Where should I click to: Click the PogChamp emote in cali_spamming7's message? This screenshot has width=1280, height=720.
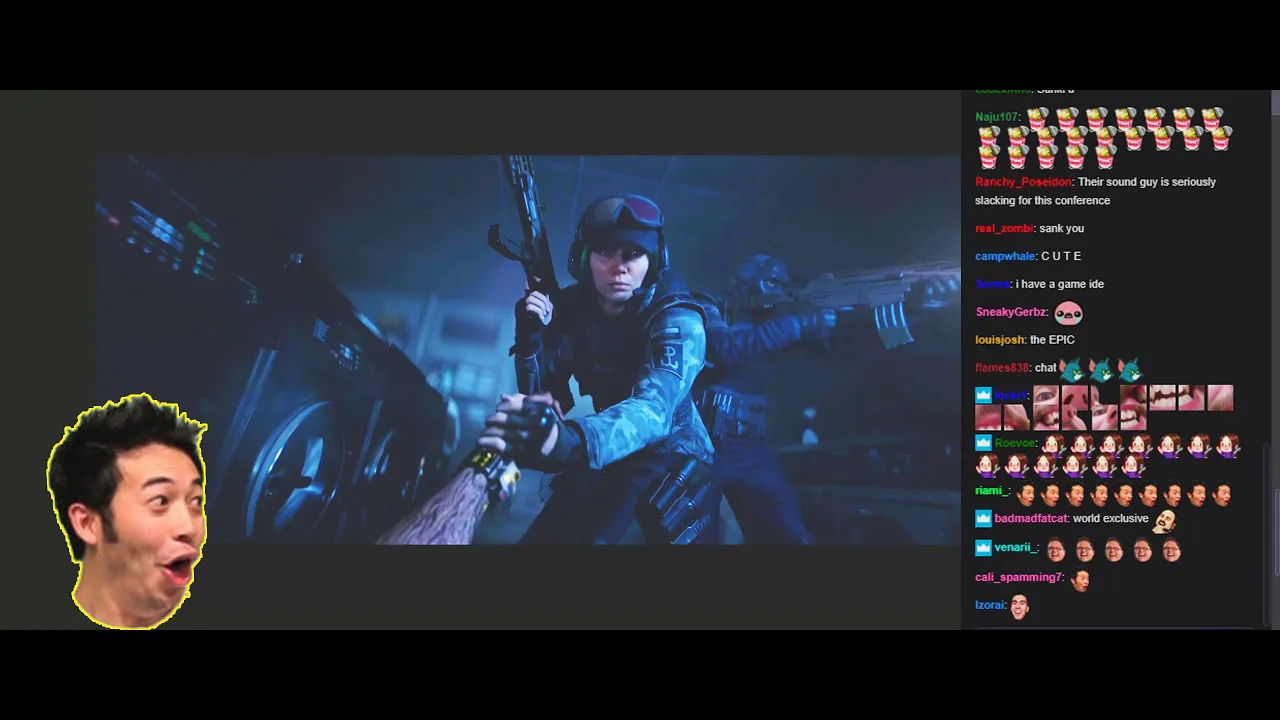[1079, 578]
